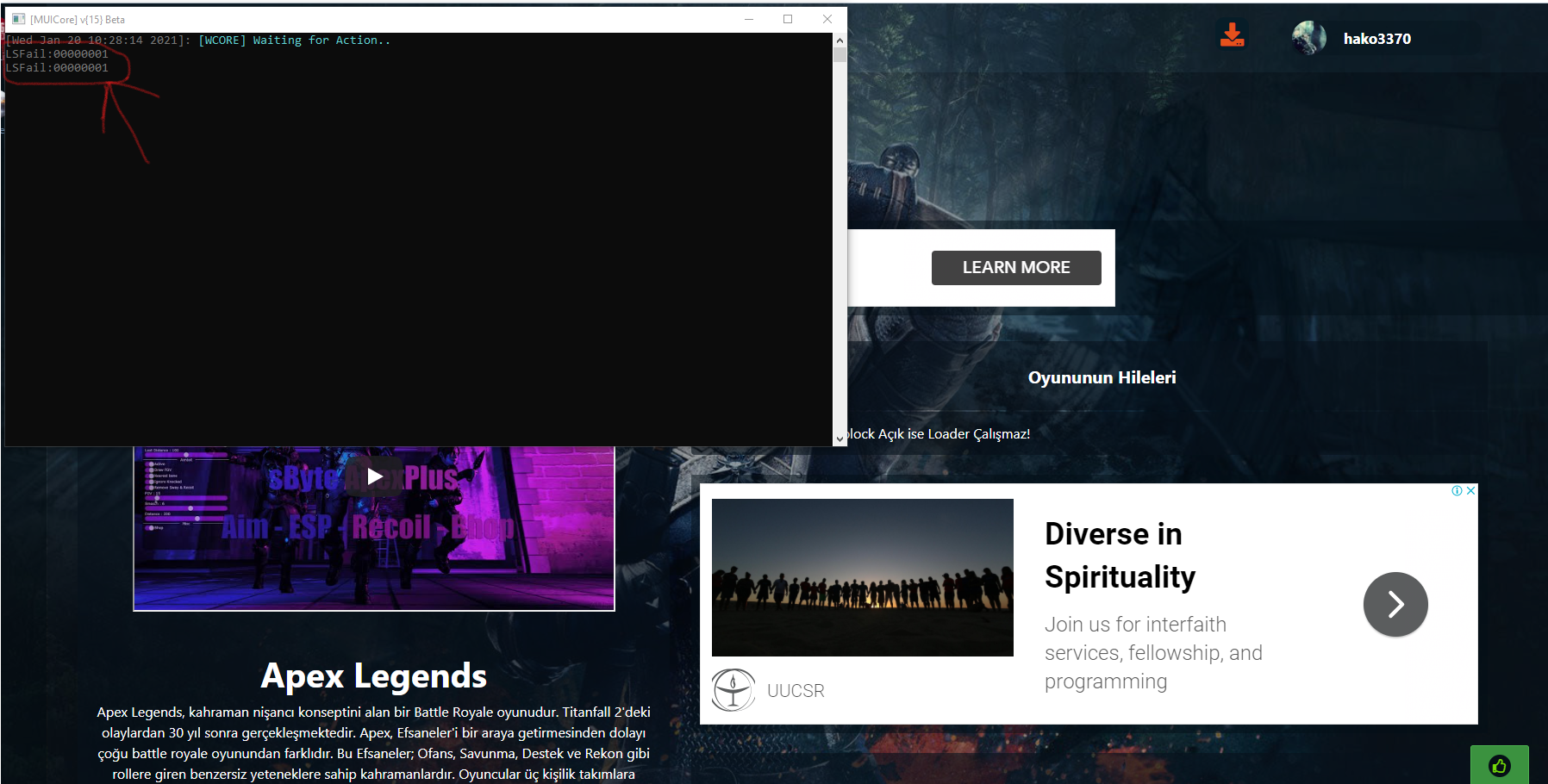Click the ad text about interfaith services
1548x784 pixels.
pyautogui.click(x=1153, y=653)
